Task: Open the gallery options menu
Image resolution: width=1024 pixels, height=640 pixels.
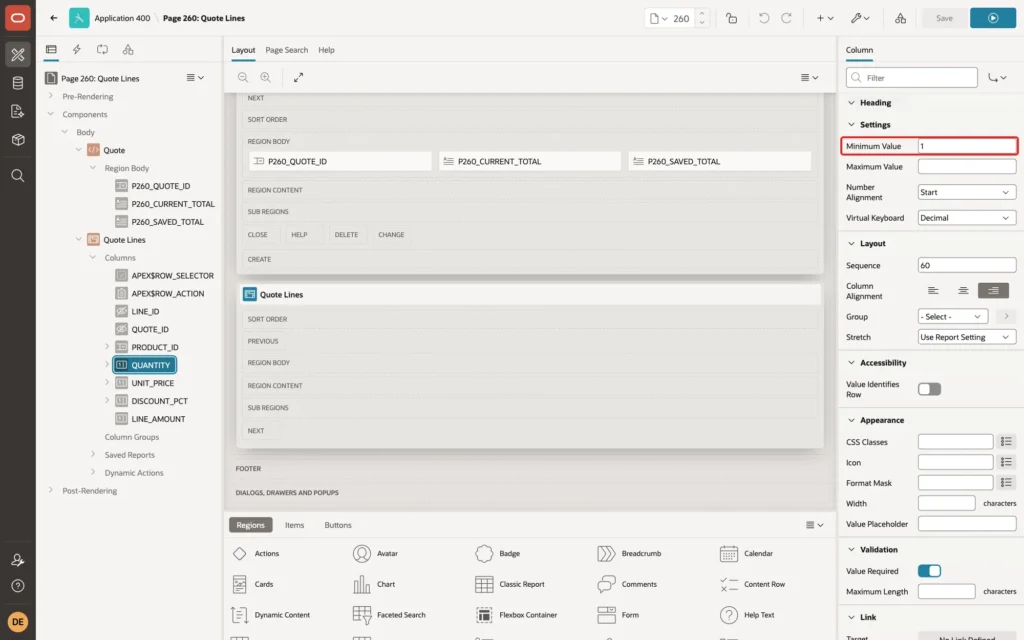Action: click(x=814, y=525)
